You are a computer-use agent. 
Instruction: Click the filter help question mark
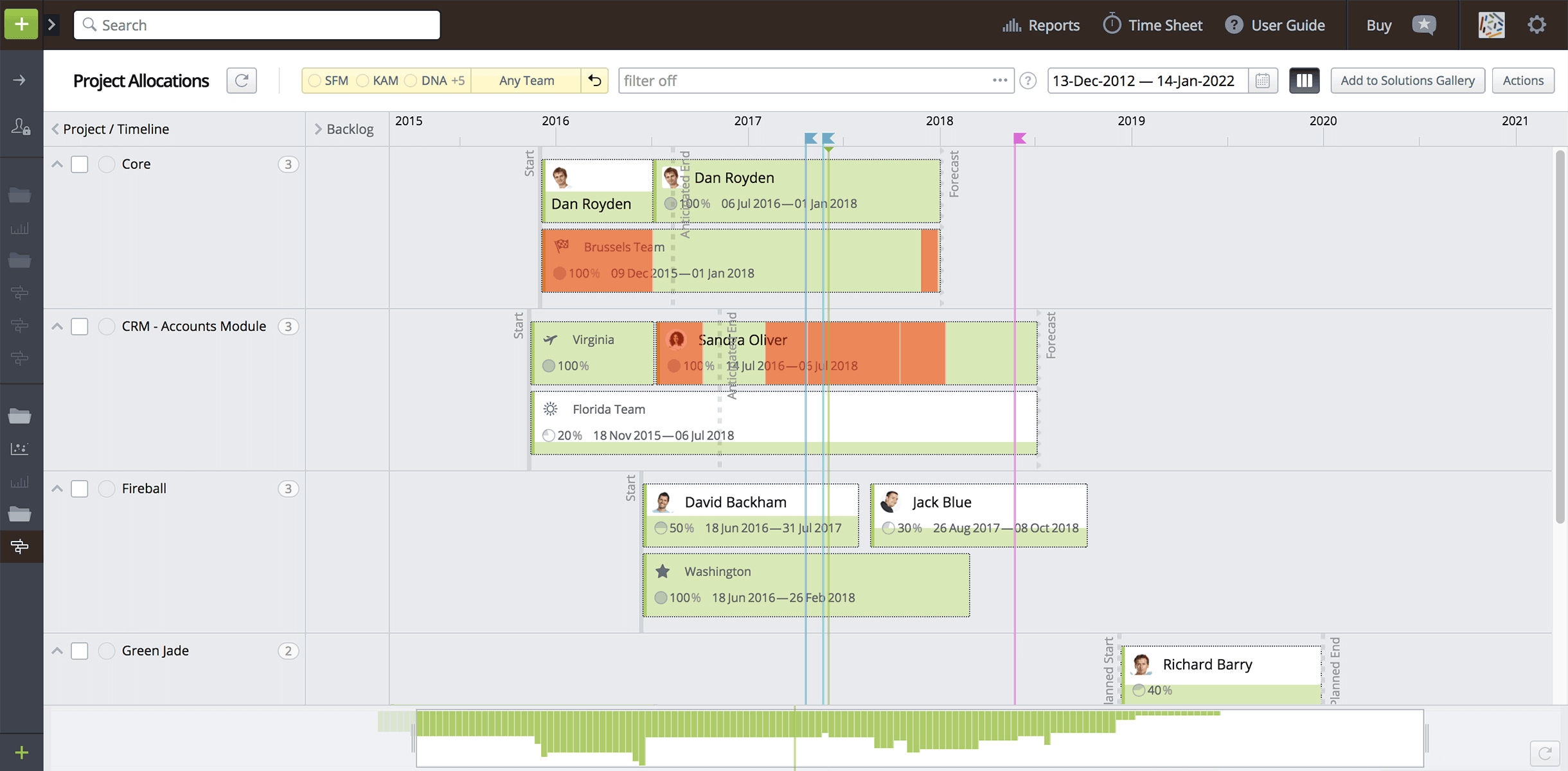(x=1028, y=80)
